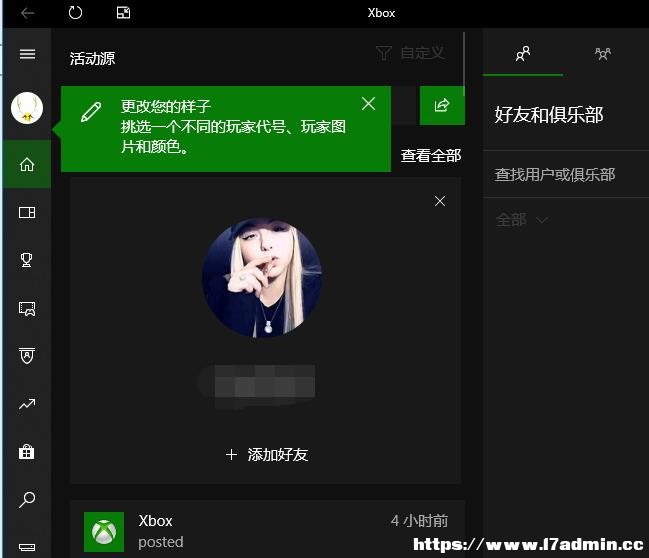
Task: Click the 查找用户或俱乐部 search field
Action: point(565,174)
